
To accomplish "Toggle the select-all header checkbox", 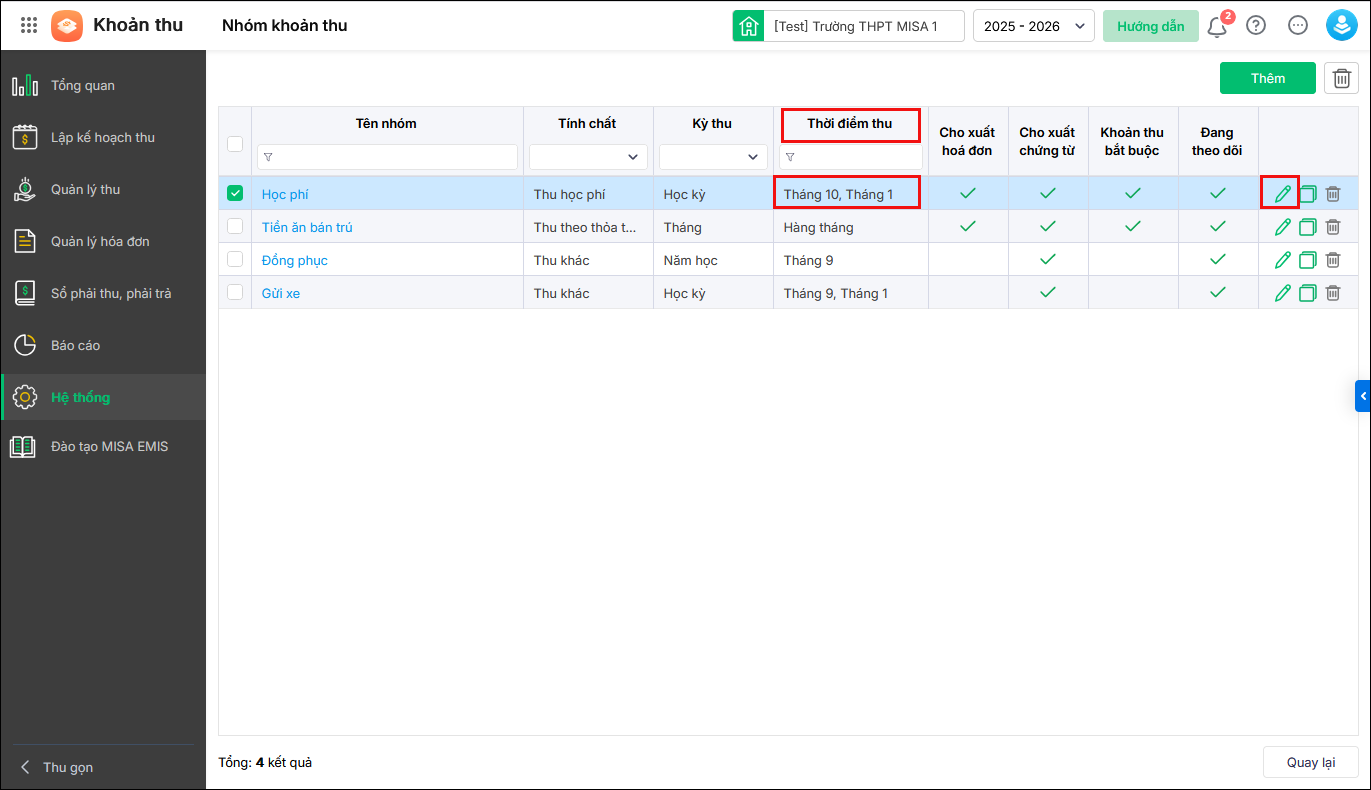I will coord(235,144).
